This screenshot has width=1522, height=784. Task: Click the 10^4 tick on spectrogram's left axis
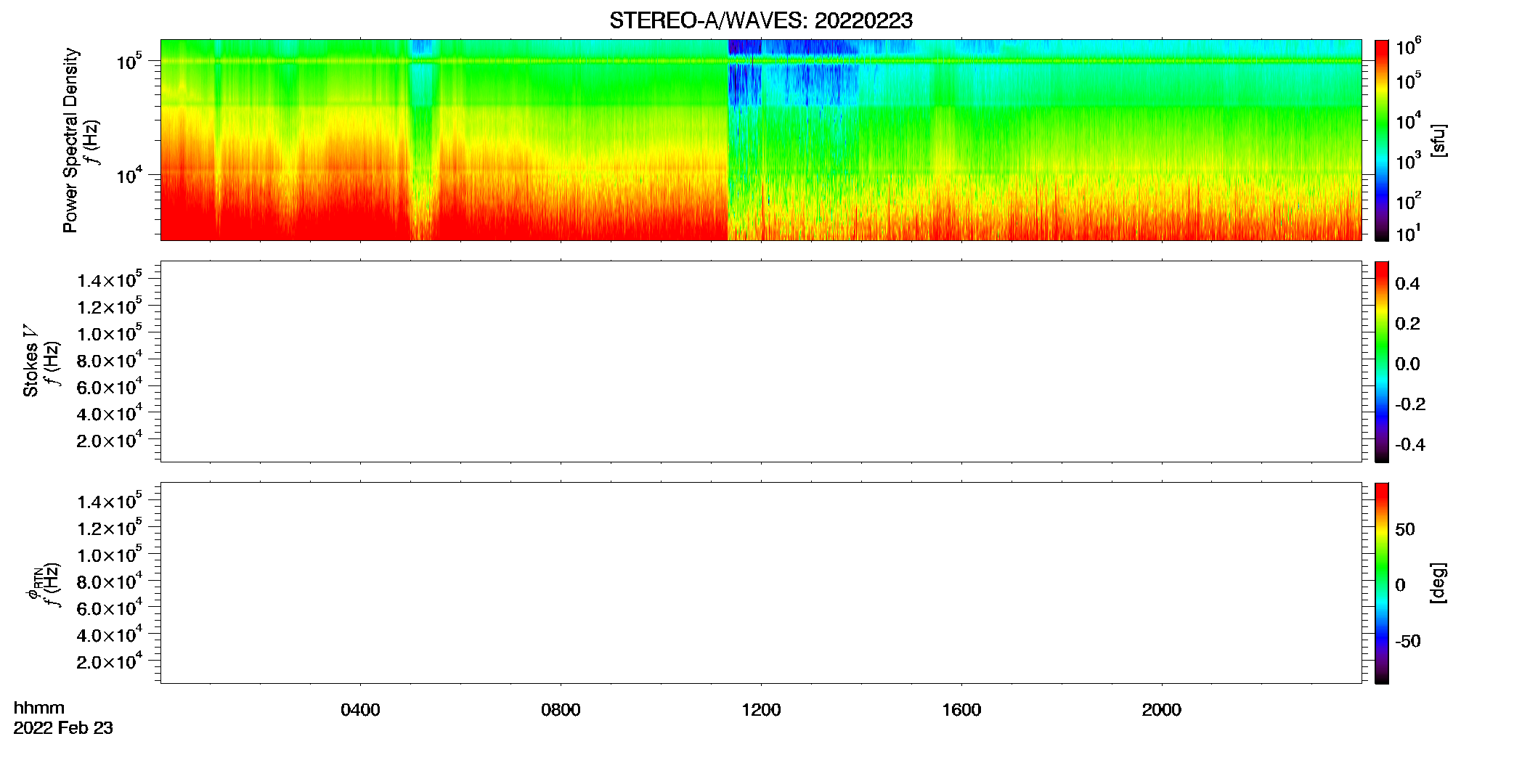click(x=128, y=174)
